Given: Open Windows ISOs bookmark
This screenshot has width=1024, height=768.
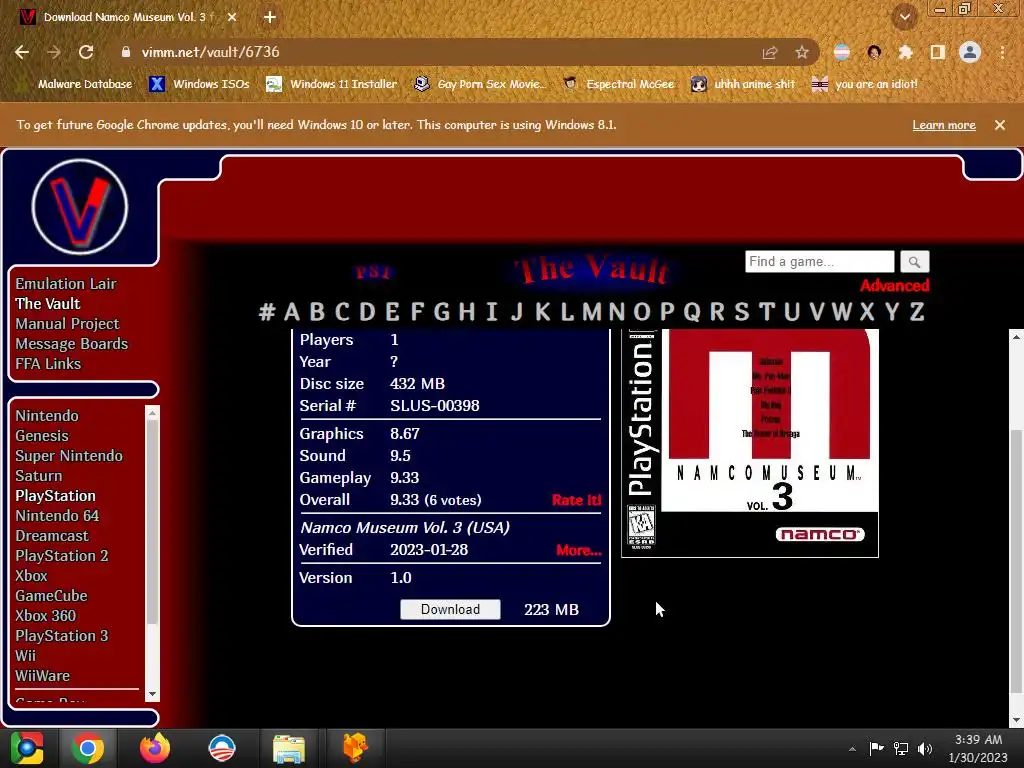Looking at the screenshot, I should (200, 84).
